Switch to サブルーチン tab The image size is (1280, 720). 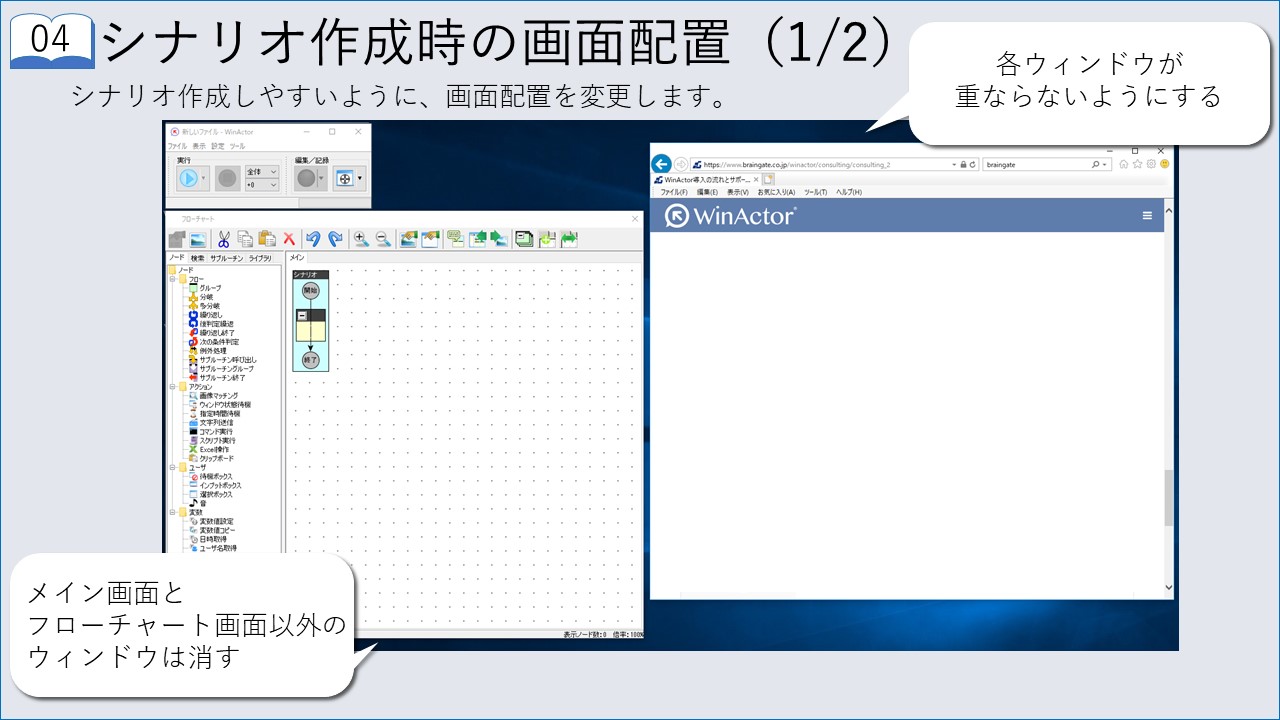point(226,258)
